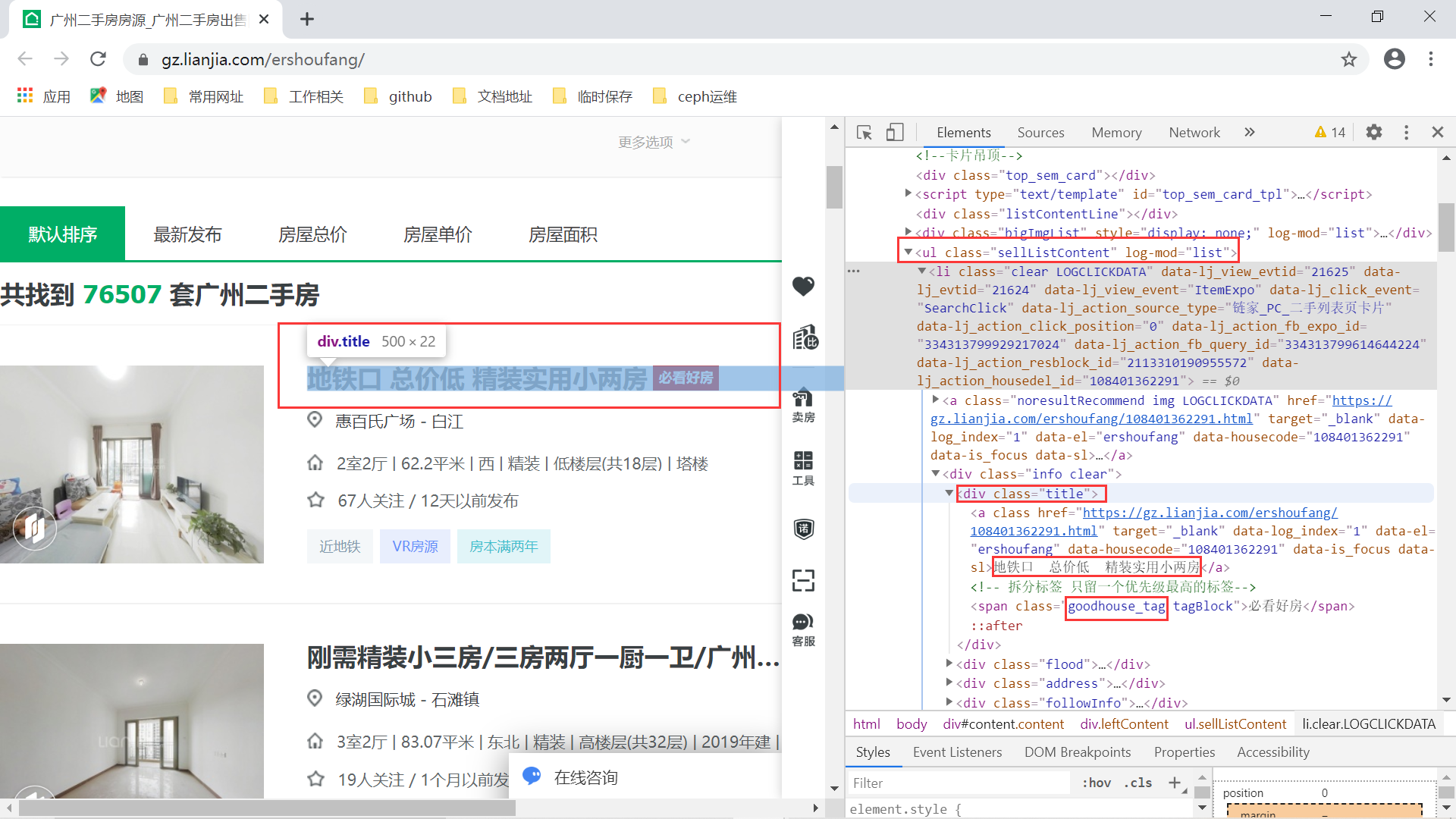The image size is (1456, 819).
Task: Select the 默认排序 default sort tab
Action: 63,234
